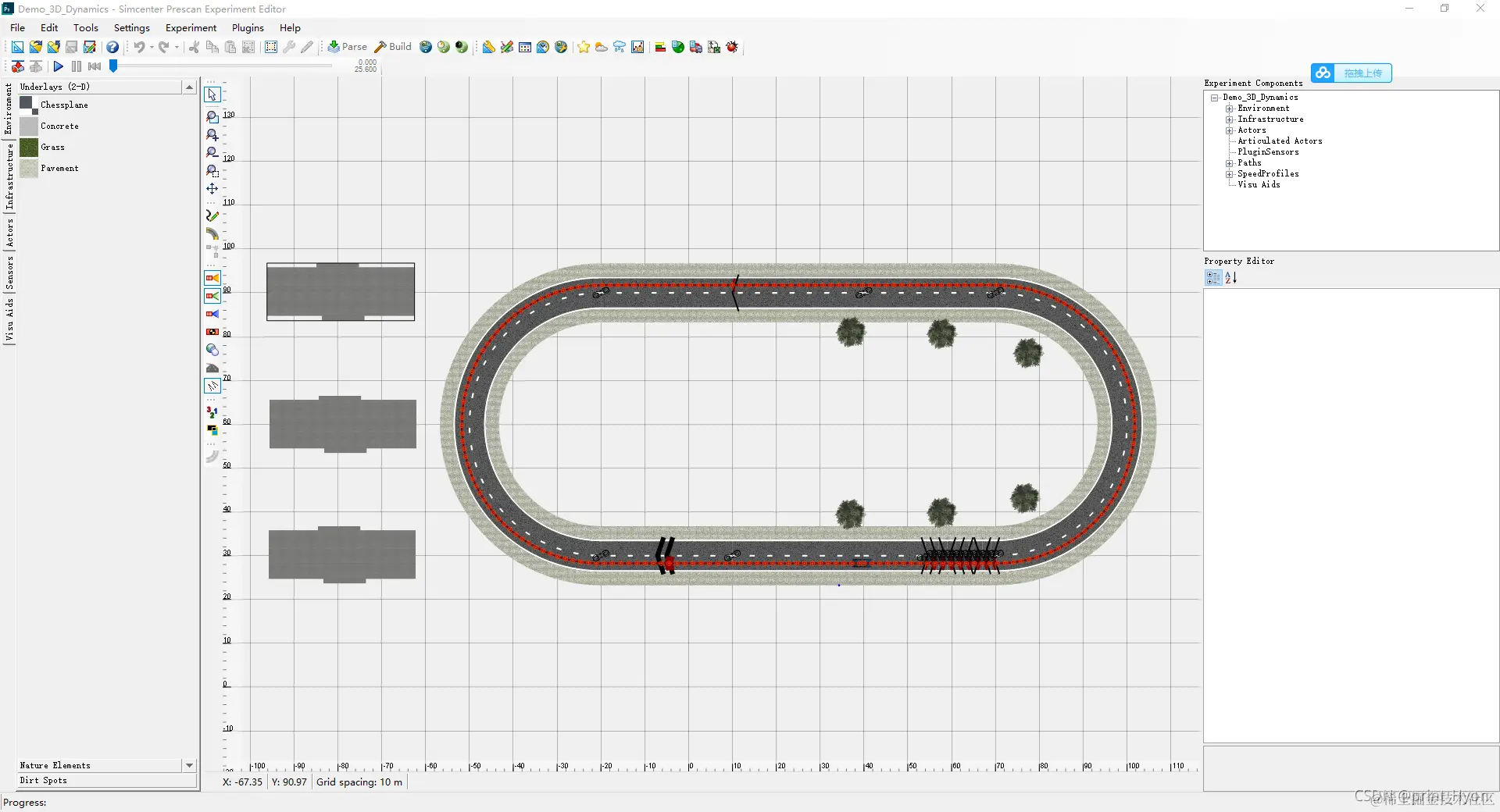Toggle the orange camera sensor view
This screenshot has width=1500, height=812.
[x=212, y=278]
